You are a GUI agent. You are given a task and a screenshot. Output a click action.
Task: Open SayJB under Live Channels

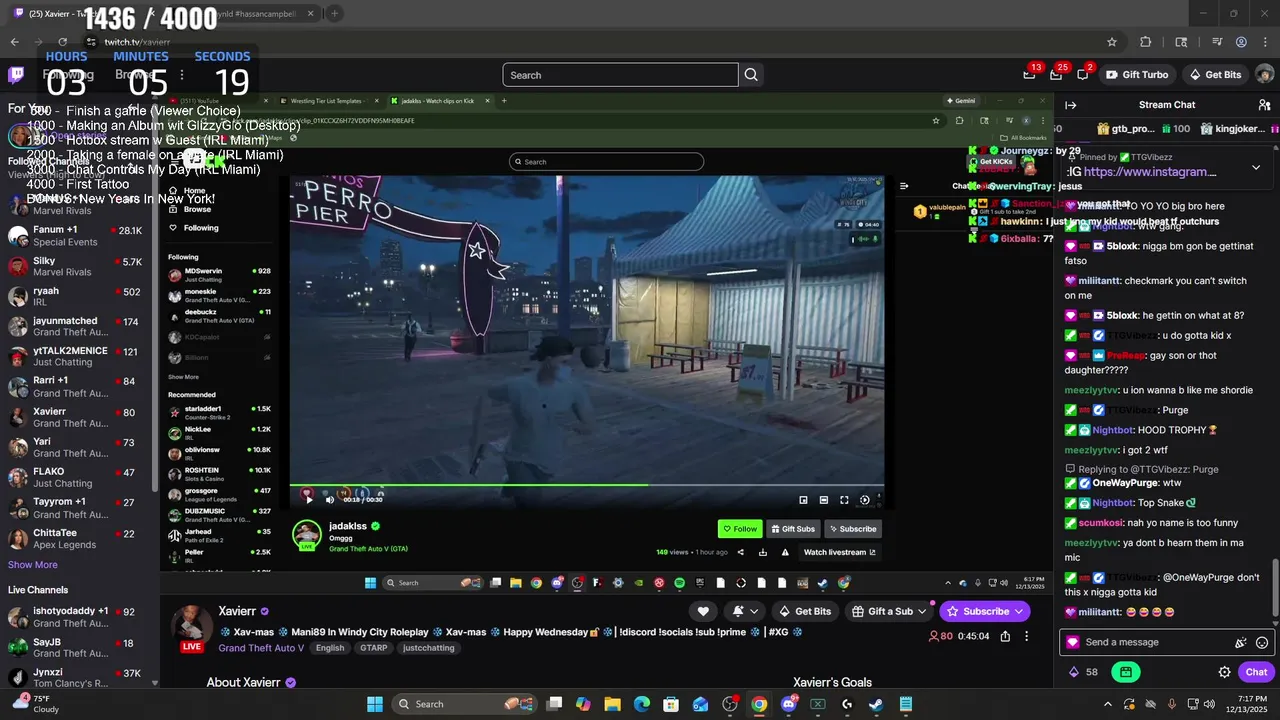coord(77,648)
